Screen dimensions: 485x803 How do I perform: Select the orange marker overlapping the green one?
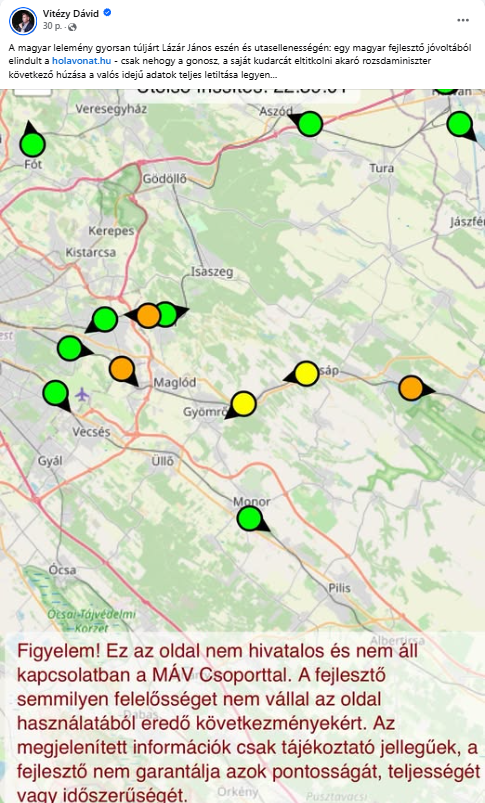pyautogui.click(x=149, y=315)
